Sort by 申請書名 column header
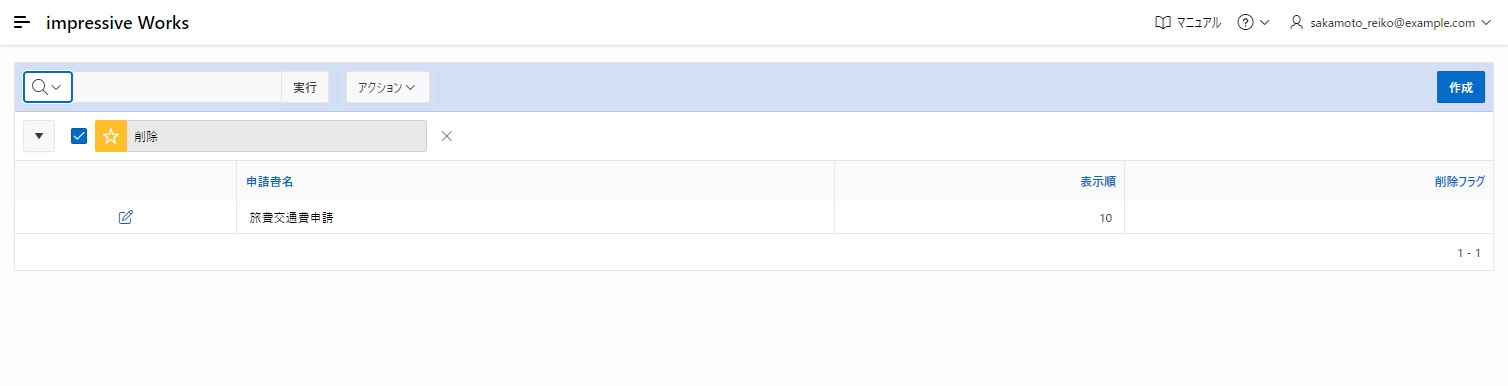 (x=269, y=182)
